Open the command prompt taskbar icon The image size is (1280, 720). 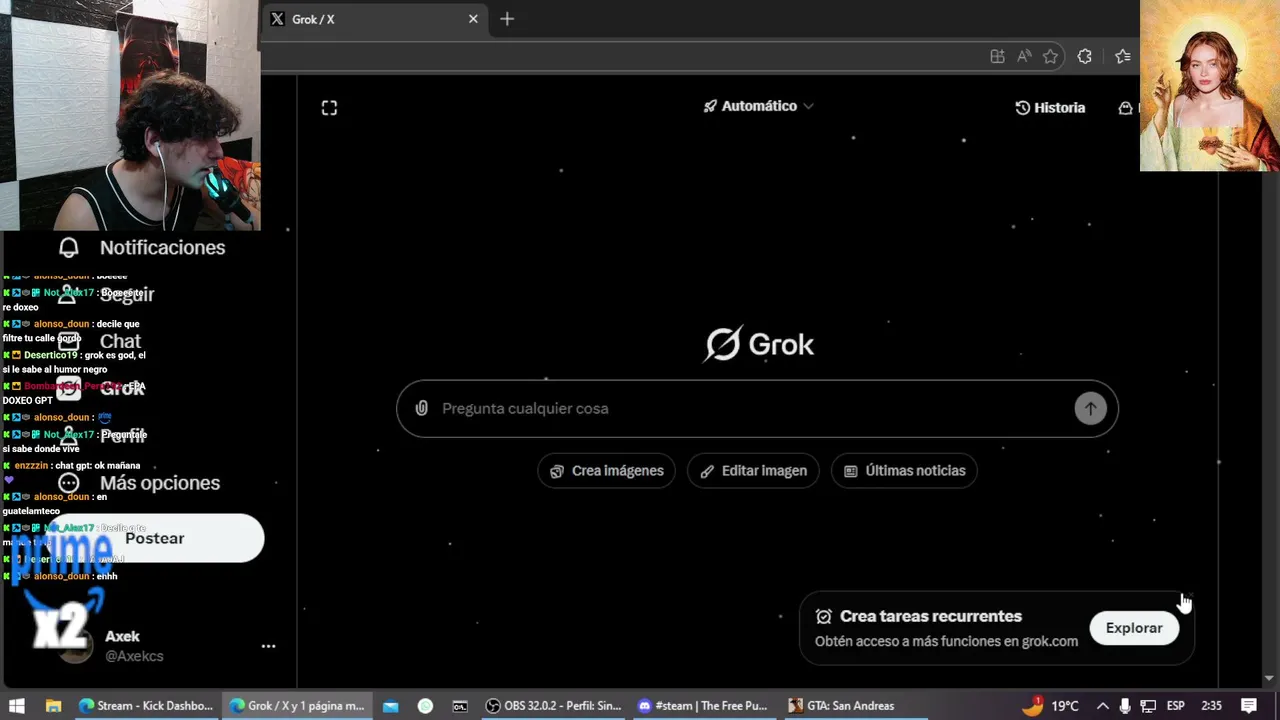coord(460,706)
